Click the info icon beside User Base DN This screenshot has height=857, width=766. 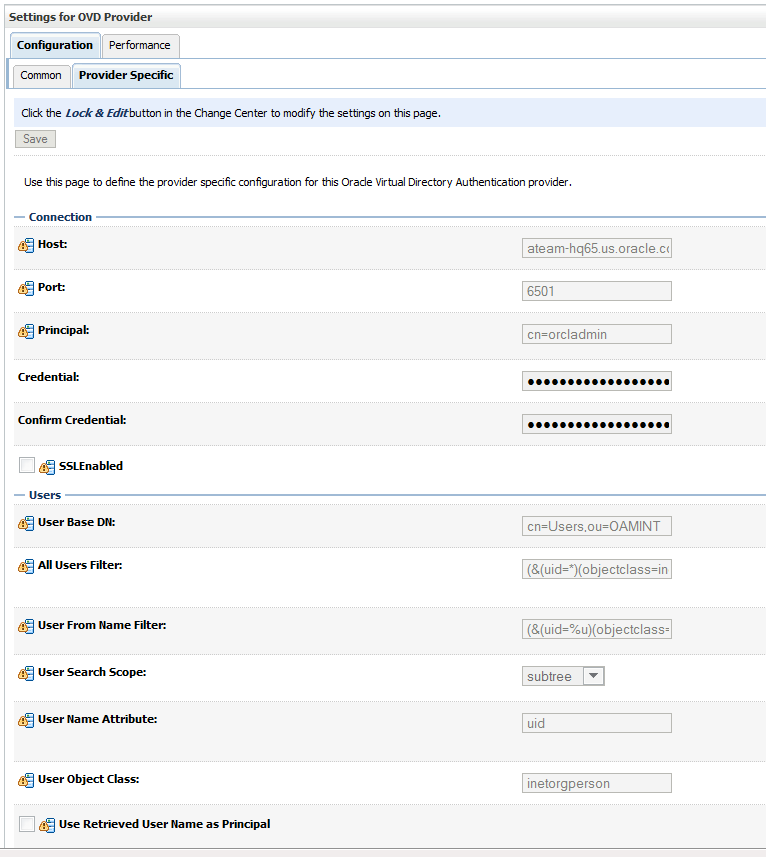(26, 523)
